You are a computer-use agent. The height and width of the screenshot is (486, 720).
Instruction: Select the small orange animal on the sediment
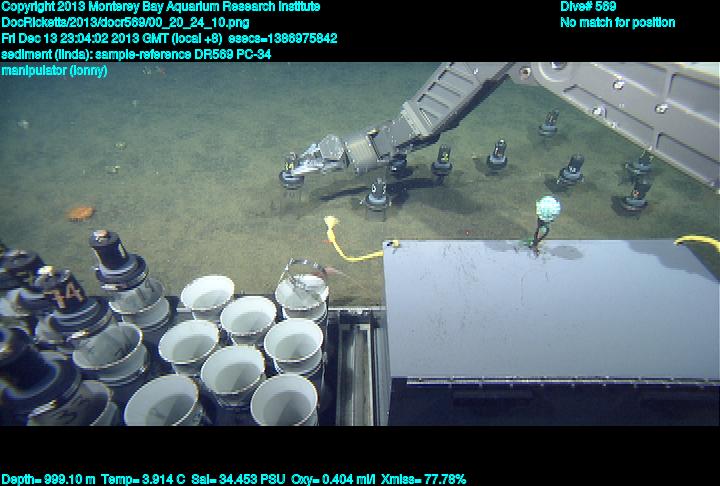pos(81,212)
